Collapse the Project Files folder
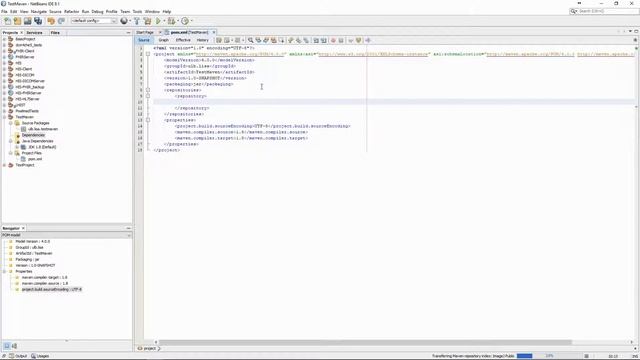This screenshot has height=360, width=640. coord(11,153)
